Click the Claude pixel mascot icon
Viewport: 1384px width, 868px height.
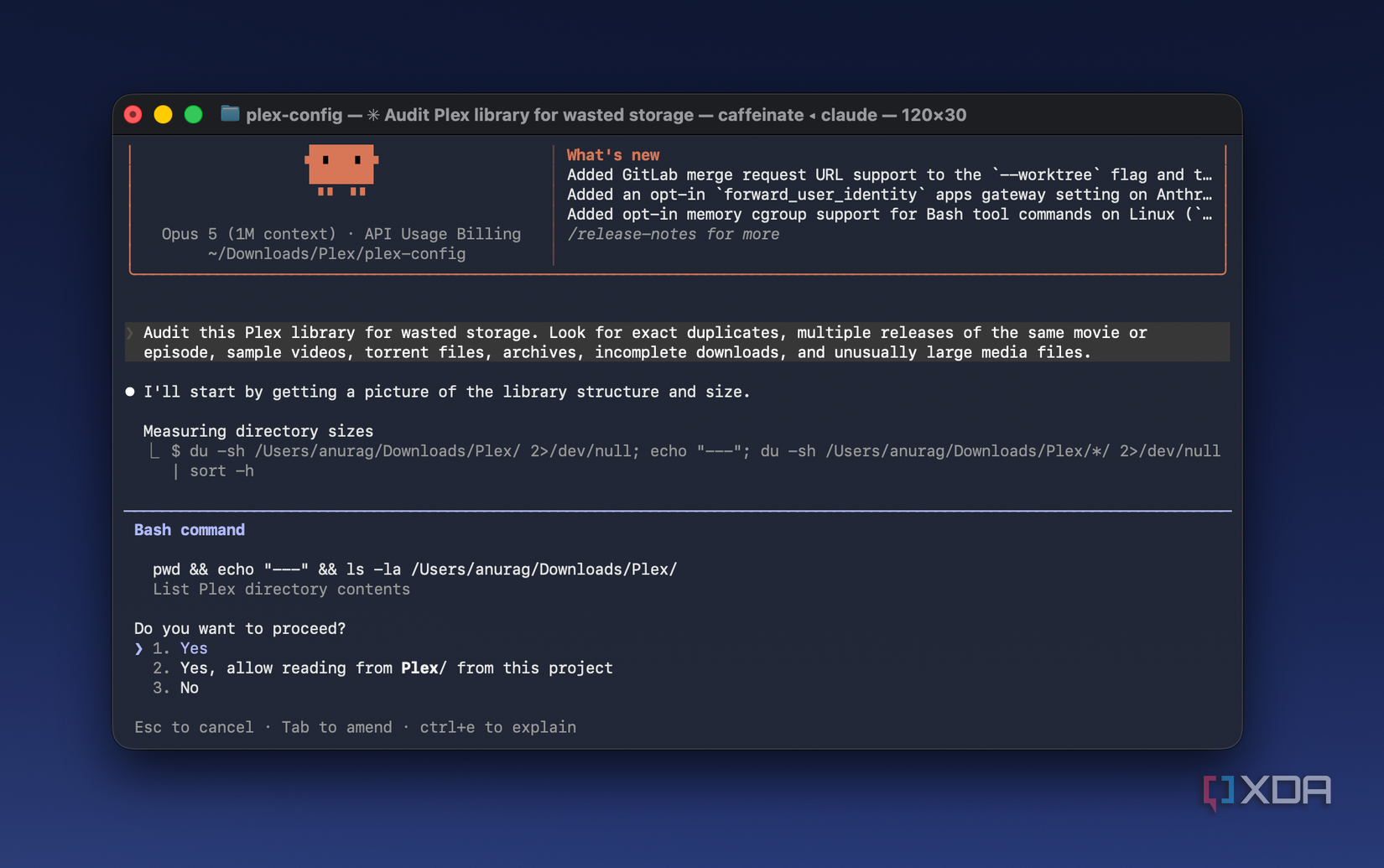341,170
